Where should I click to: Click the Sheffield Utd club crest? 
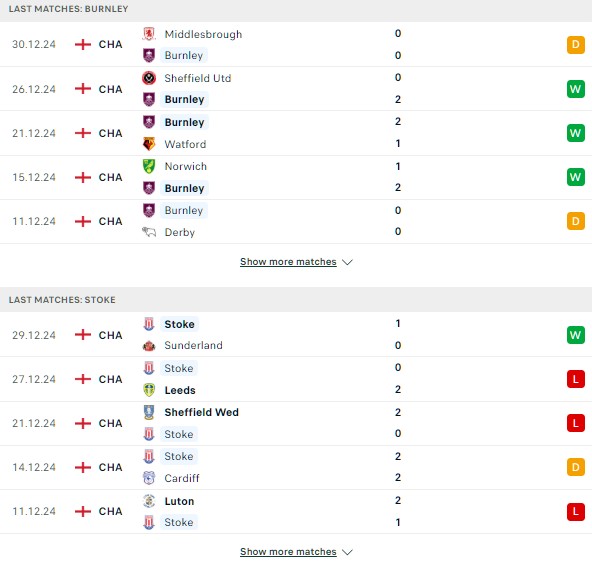[149, 78]
